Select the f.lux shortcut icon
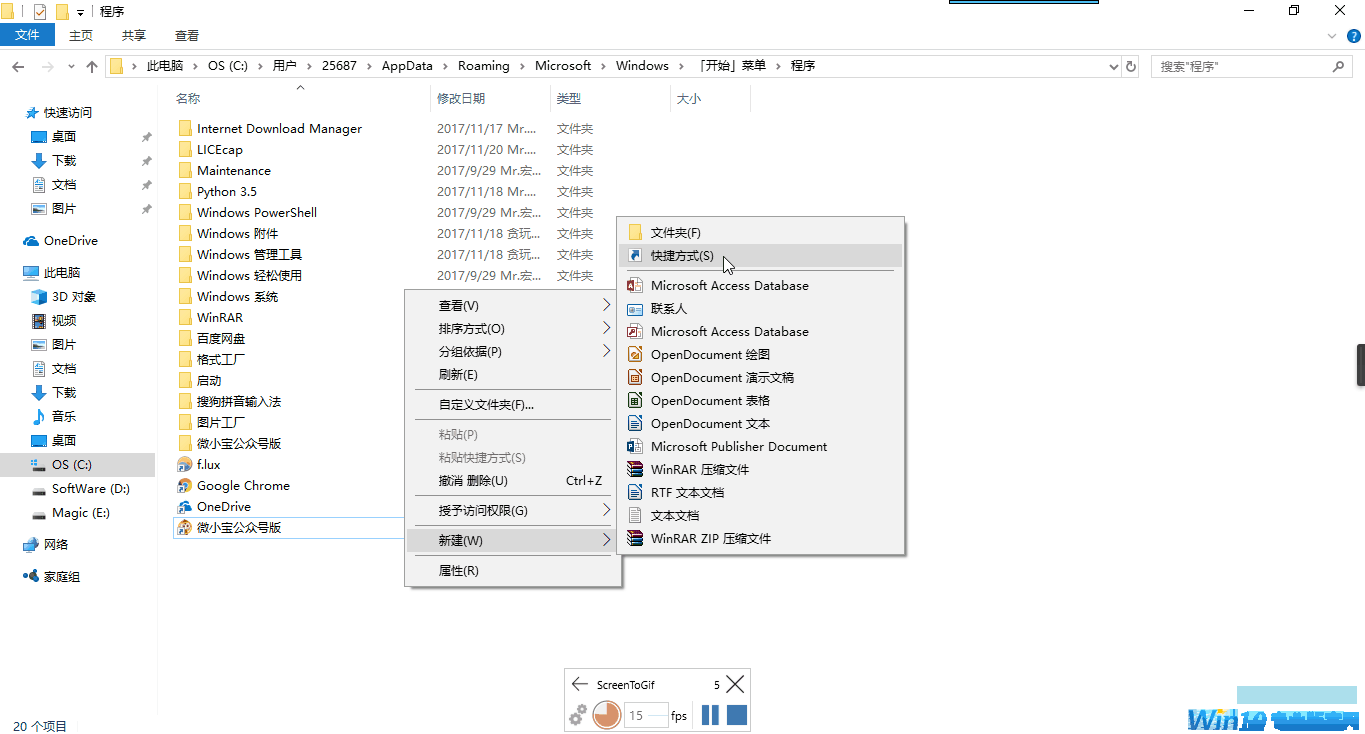Screen dimensions: 1365x734 coord(184,465)
